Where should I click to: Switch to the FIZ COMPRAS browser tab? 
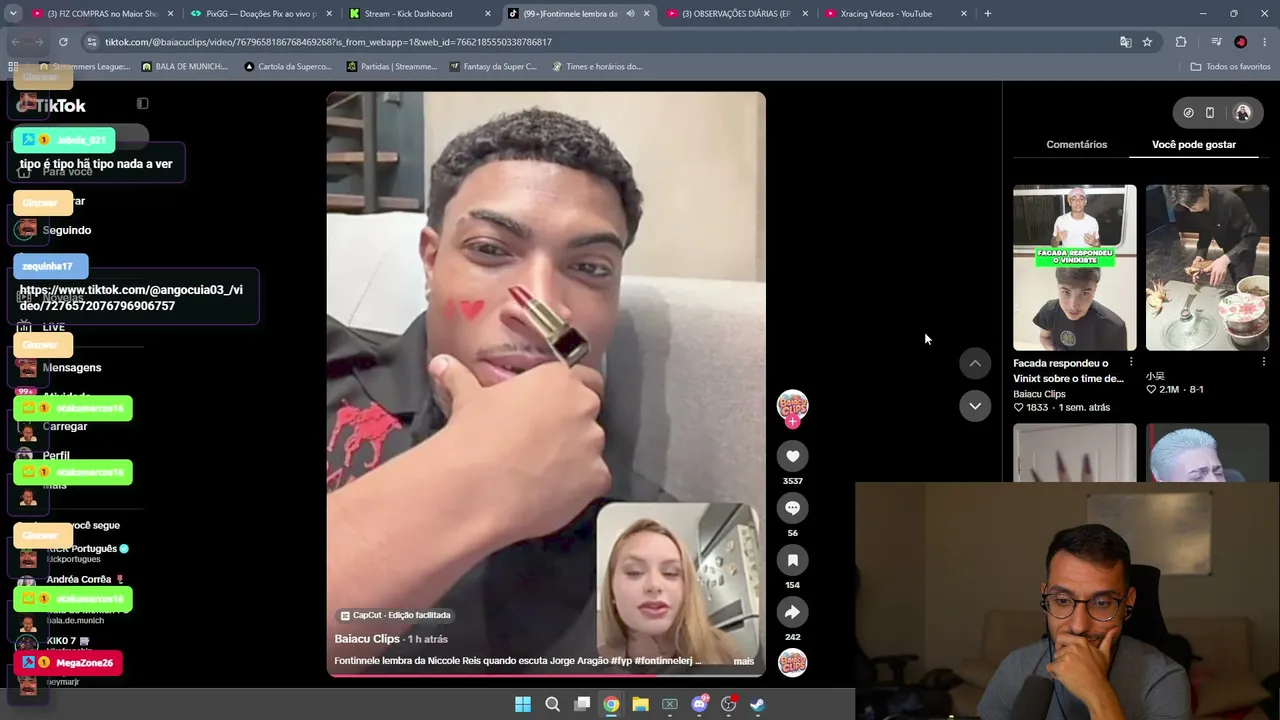pos(102,14)
